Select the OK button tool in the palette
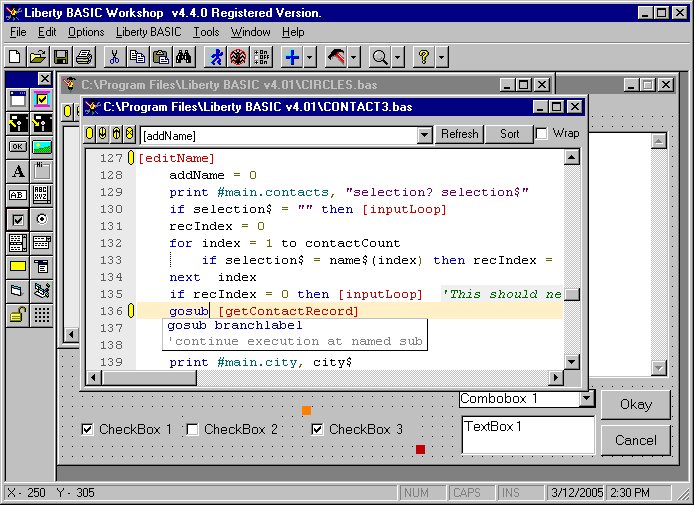Viewport: 694px width, 505px height. tap(18, 147)
